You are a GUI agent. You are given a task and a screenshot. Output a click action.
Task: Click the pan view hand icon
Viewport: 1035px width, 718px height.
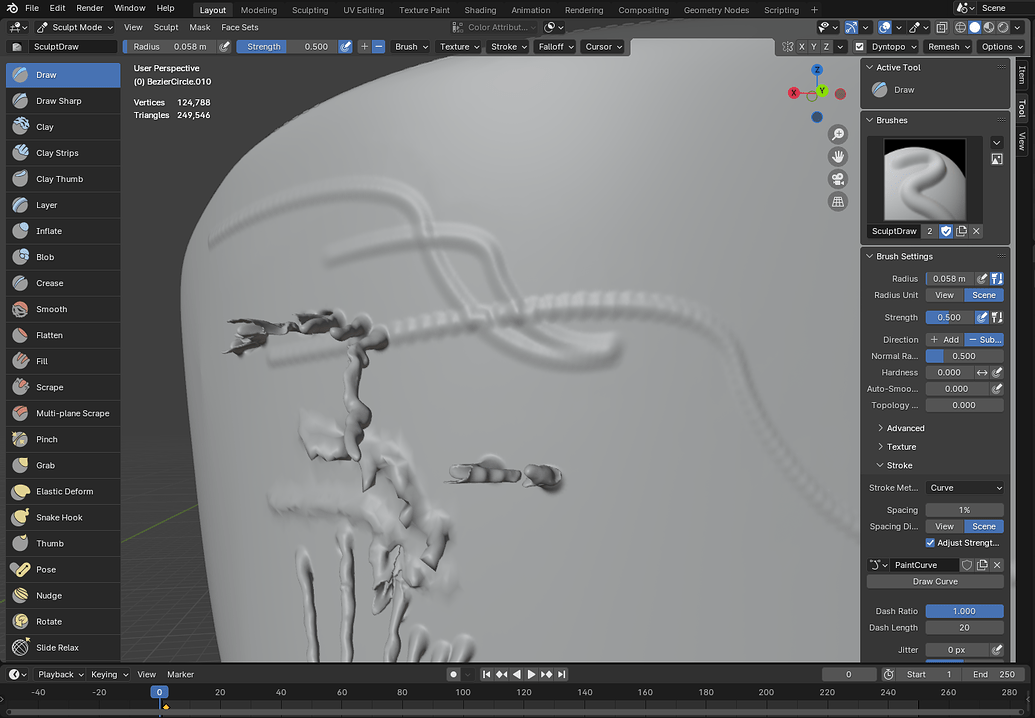tap(838, 157)
